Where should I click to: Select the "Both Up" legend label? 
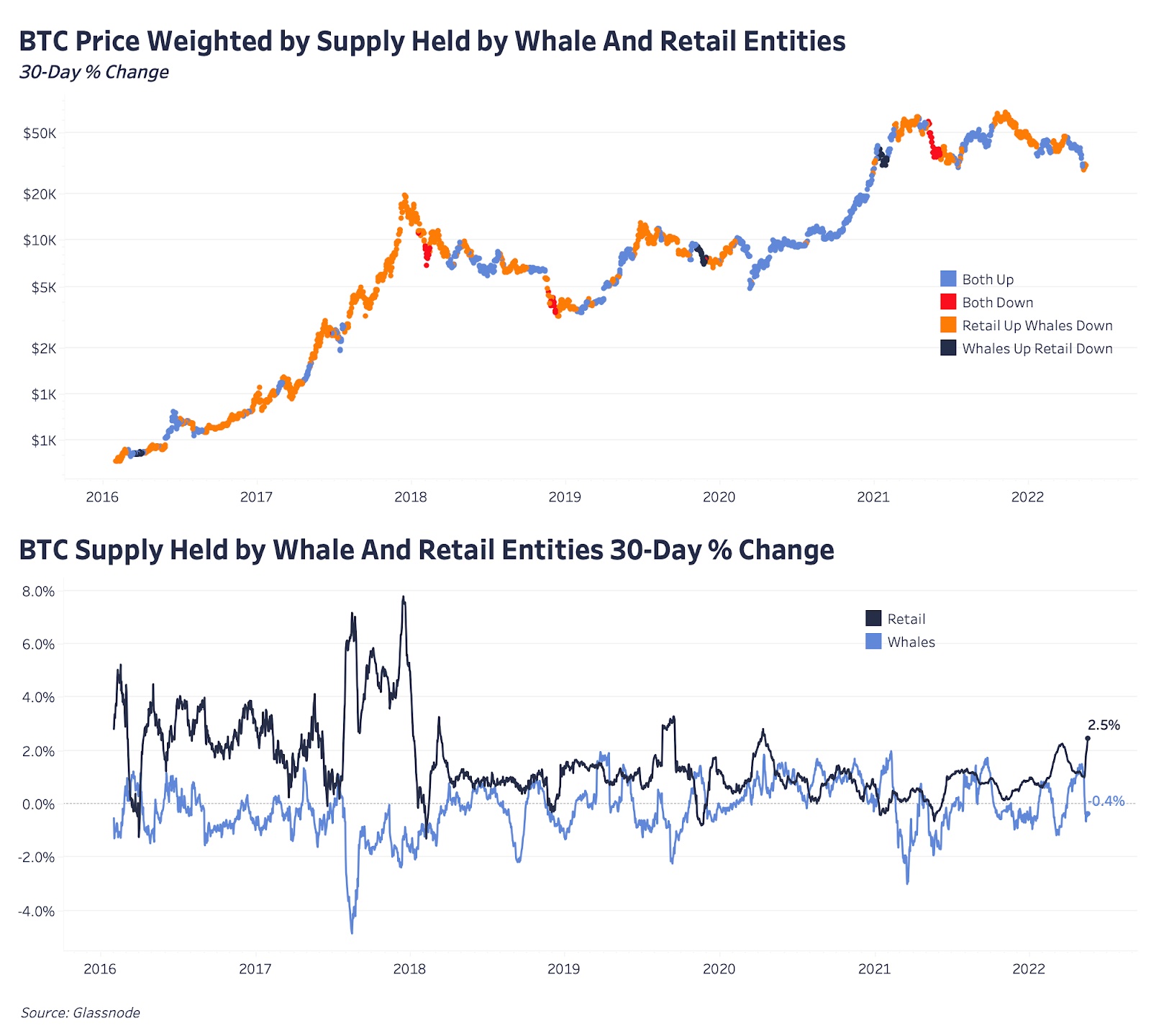tap(988, 279)
